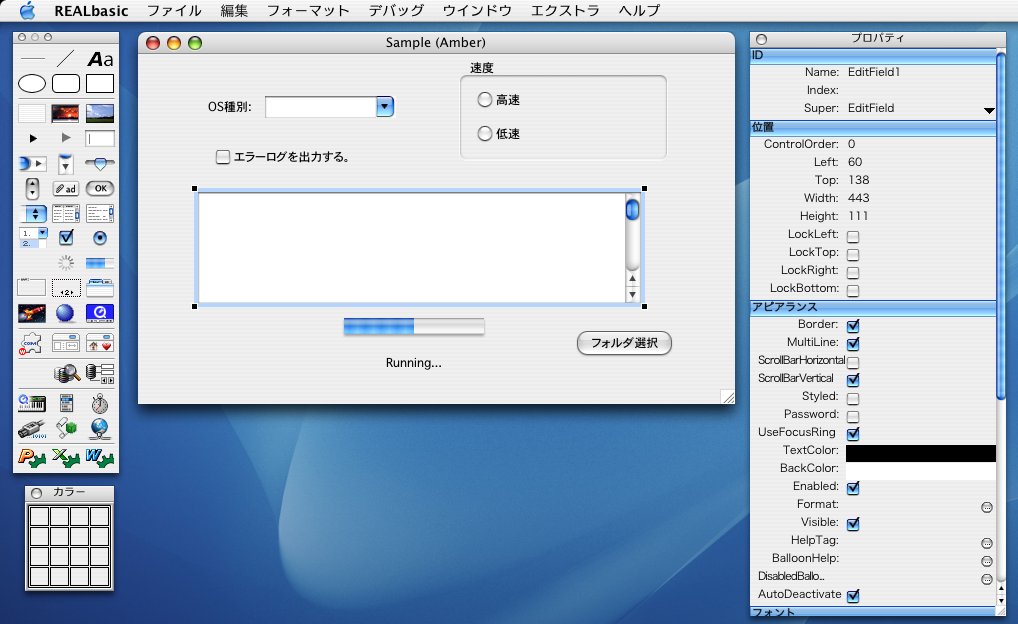The height and width of the screenshot is (624, 1018).
Task: Select the checkbox control tool in the palette
Action: 66,238
